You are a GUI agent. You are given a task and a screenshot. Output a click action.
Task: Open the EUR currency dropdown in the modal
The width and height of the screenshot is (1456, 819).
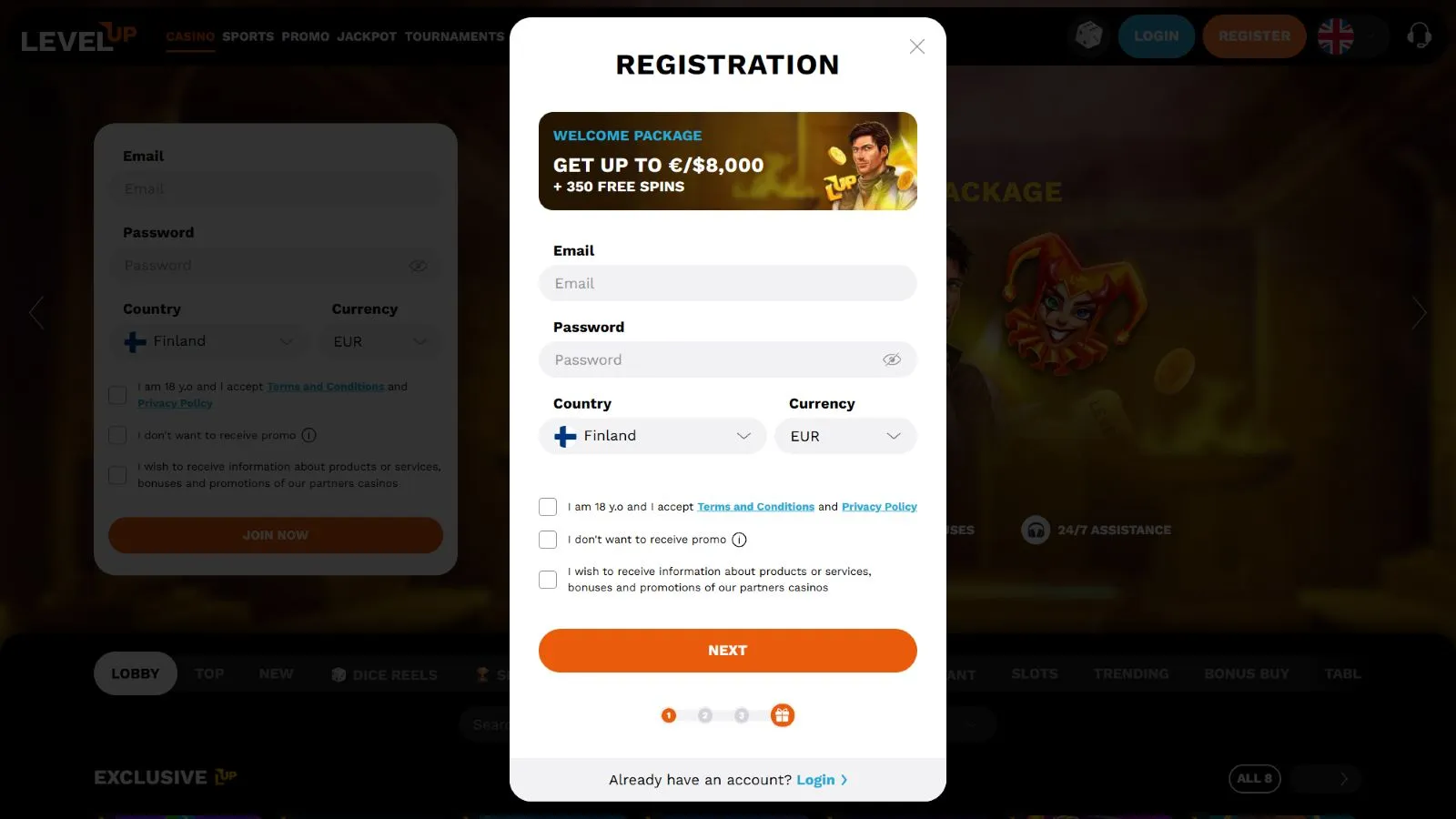pos(845,436)
